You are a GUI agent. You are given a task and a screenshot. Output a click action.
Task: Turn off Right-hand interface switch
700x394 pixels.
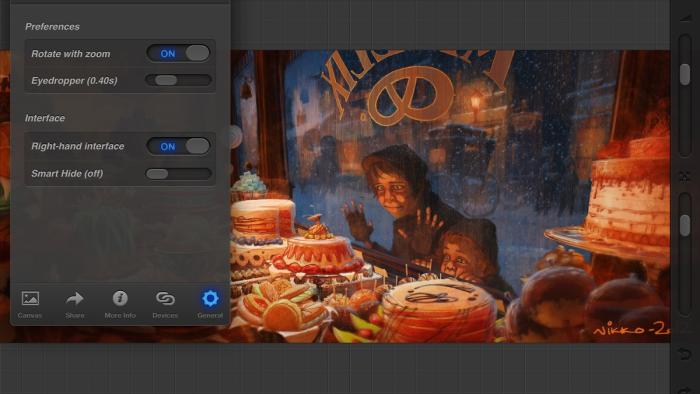pyautogui.click(x=178, y=146)
